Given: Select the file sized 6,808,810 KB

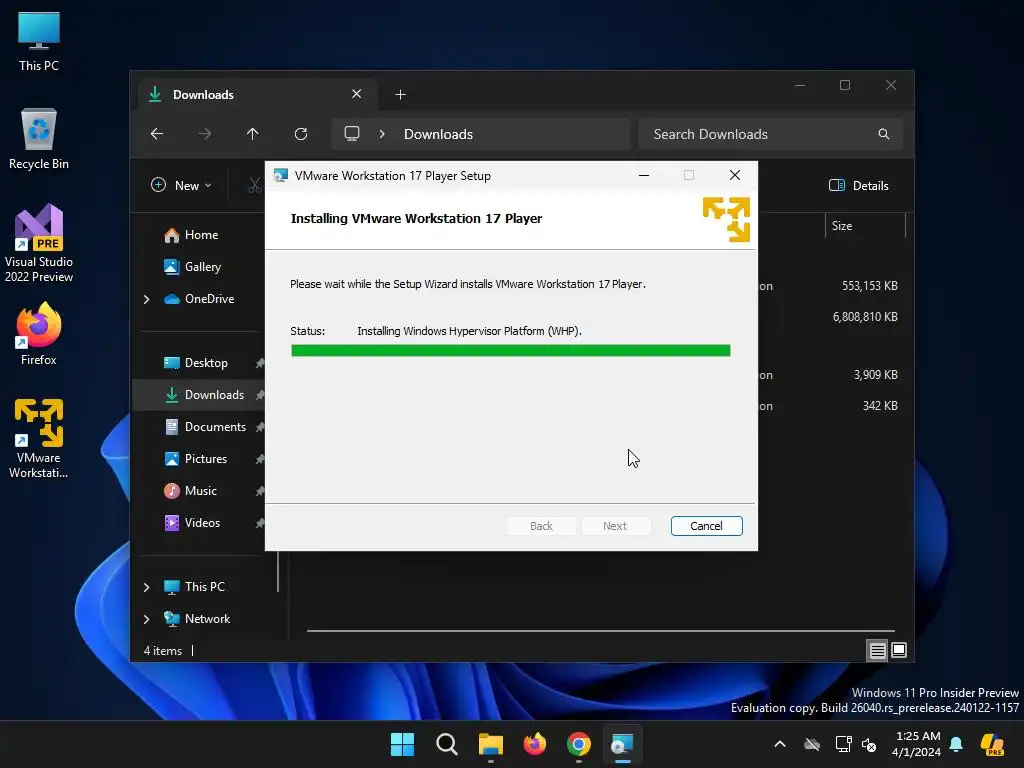Looking at the screenshot, I should pyautogui.click(x=865, y=317).
